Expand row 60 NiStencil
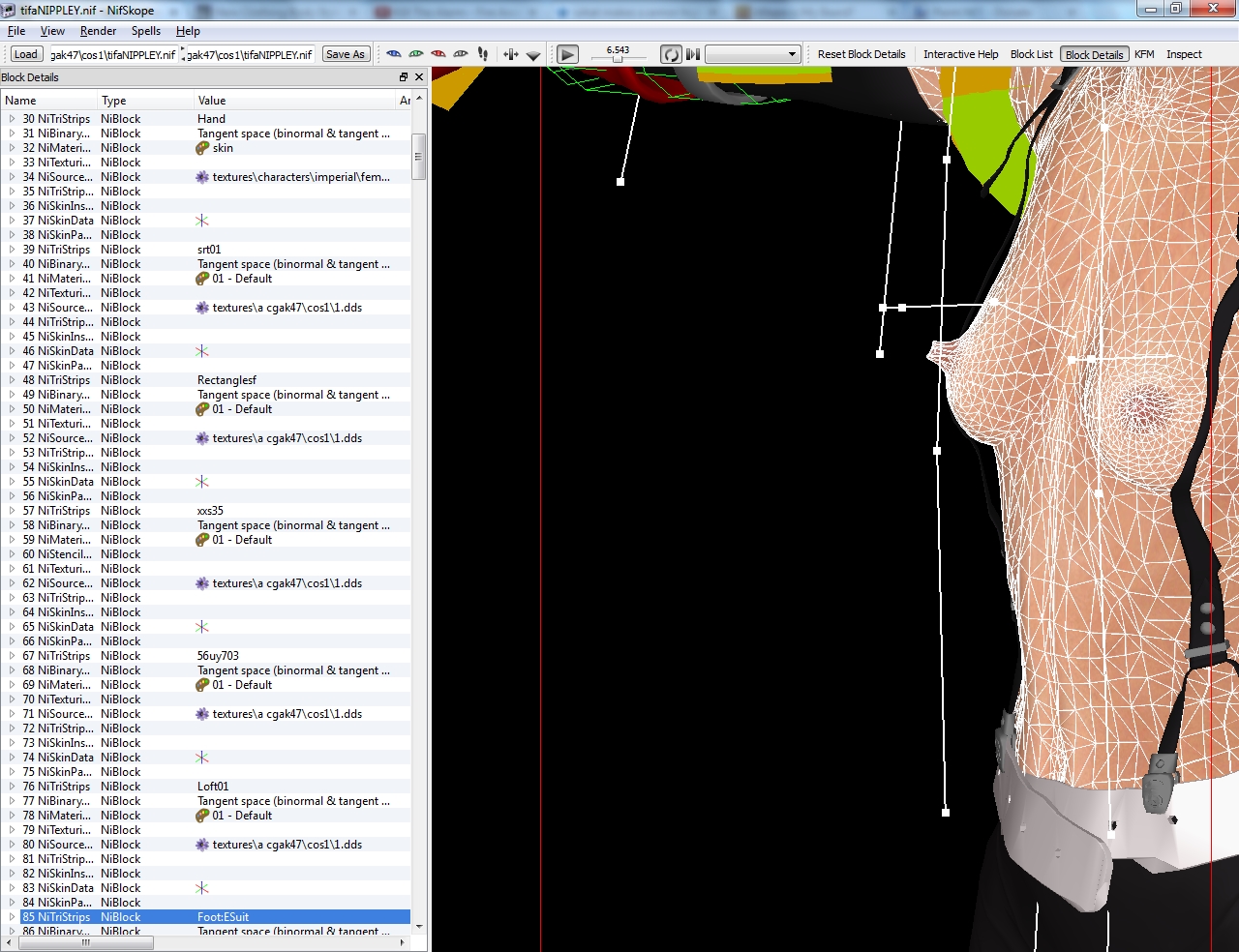This screenshot has width=1239, height=952. click(x=12, y=554)
